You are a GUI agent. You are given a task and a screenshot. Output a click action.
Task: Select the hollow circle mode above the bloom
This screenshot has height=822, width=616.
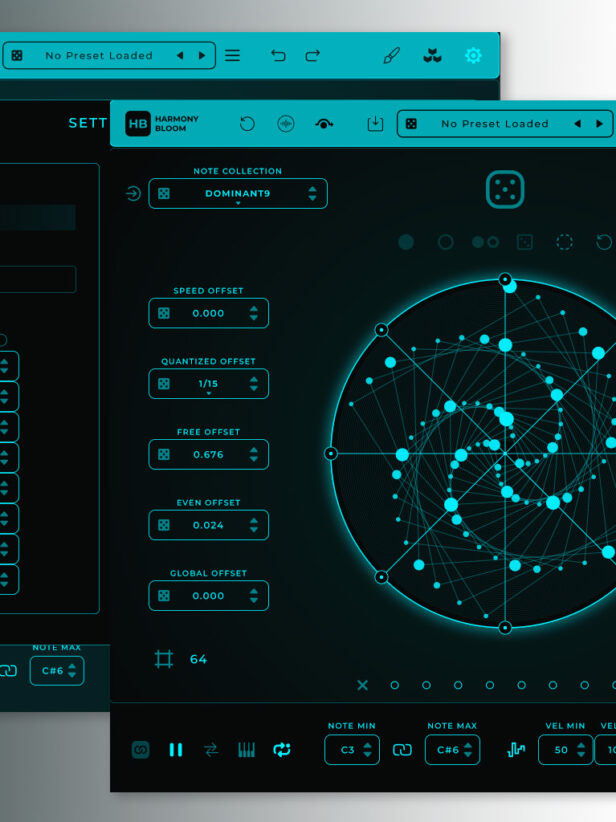pos(445,242)
